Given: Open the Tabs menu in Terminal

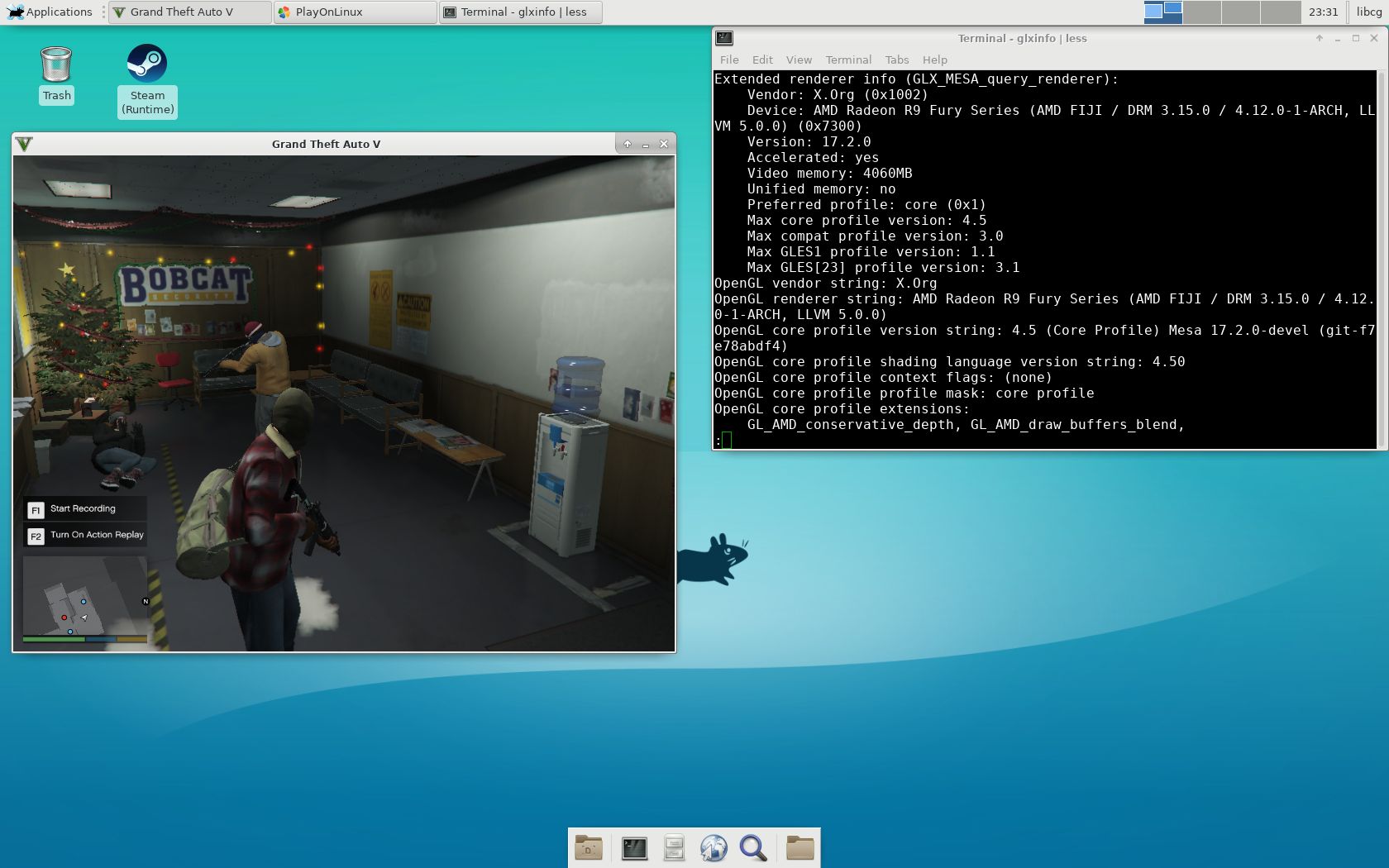Looking at the screenshot, I should click(896, 60).
